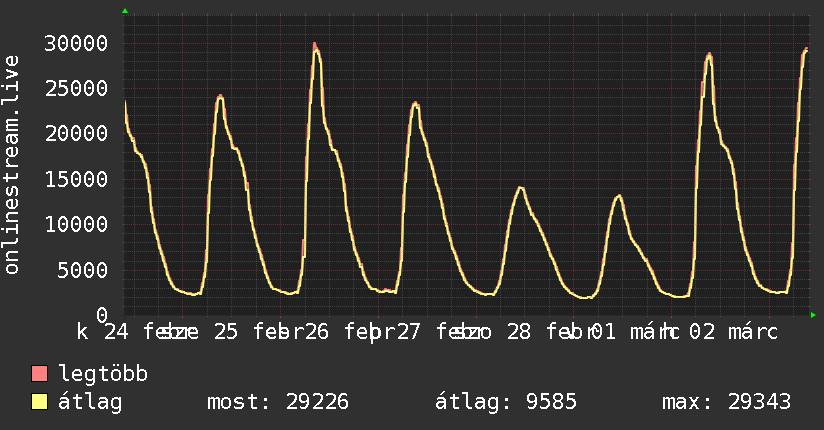
Task: Click the 15000 y-axis label
Action: (76, 180)
